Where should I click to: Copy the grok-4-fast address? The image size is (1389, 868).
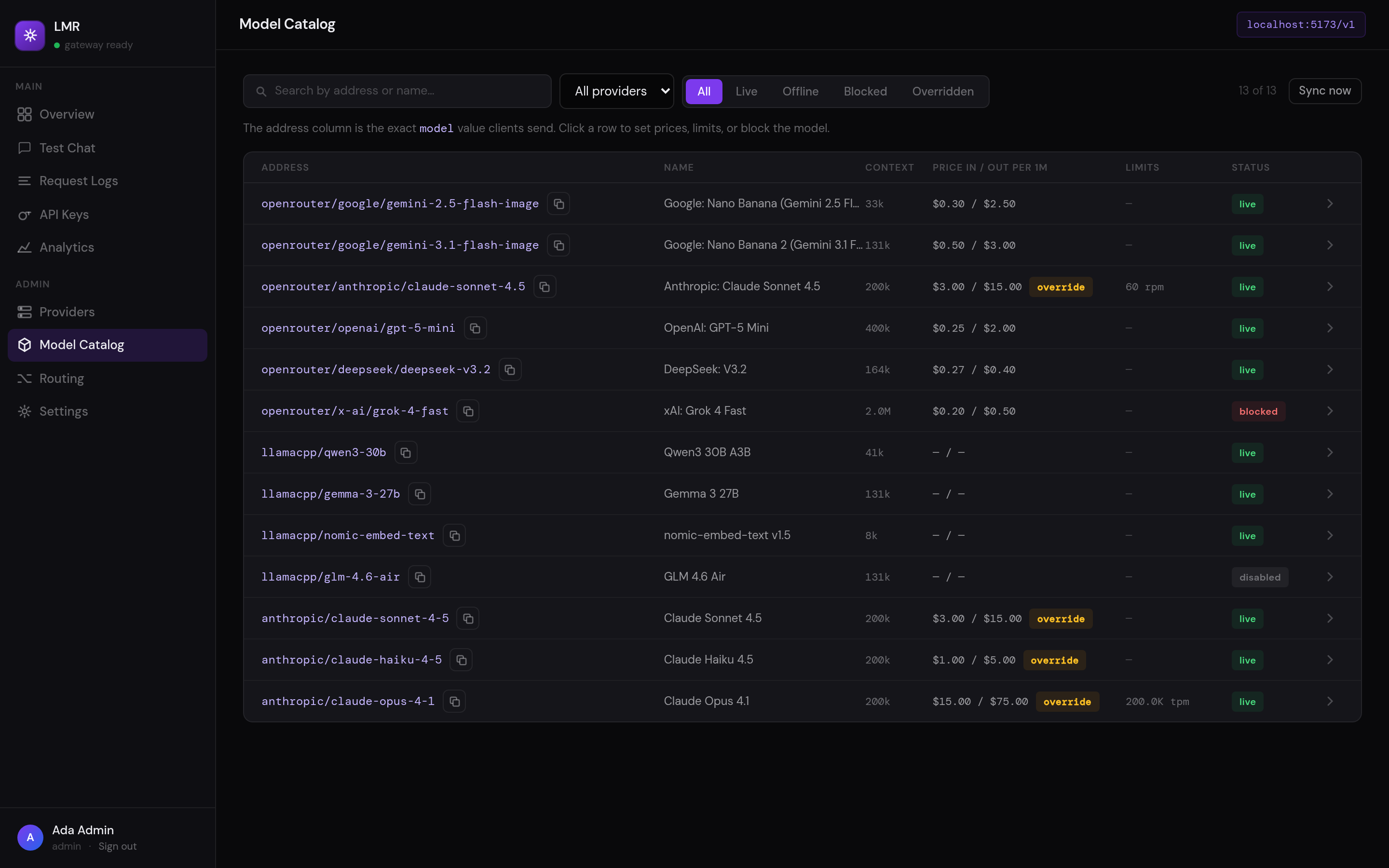click(x=468, y=411)
